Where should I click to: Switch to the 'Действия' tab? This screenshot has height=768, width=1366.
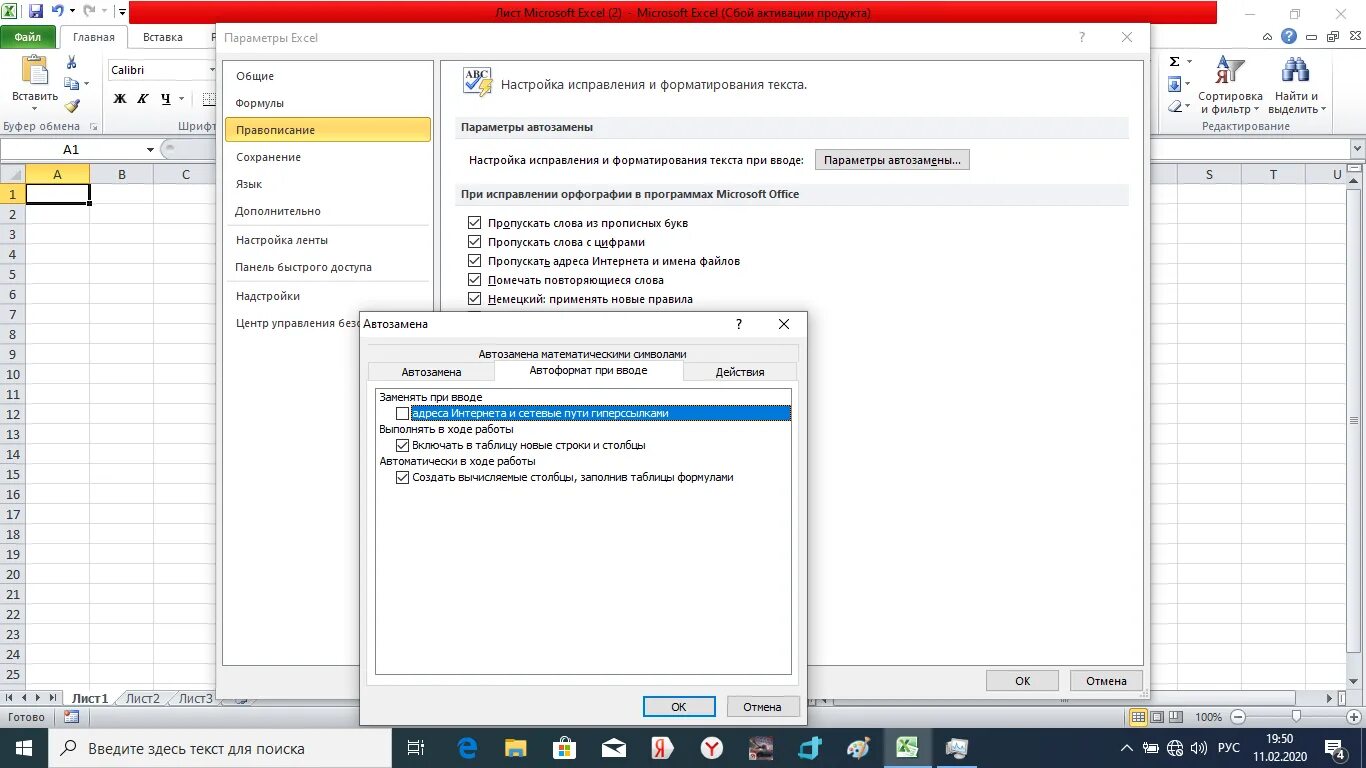point(740,372)
